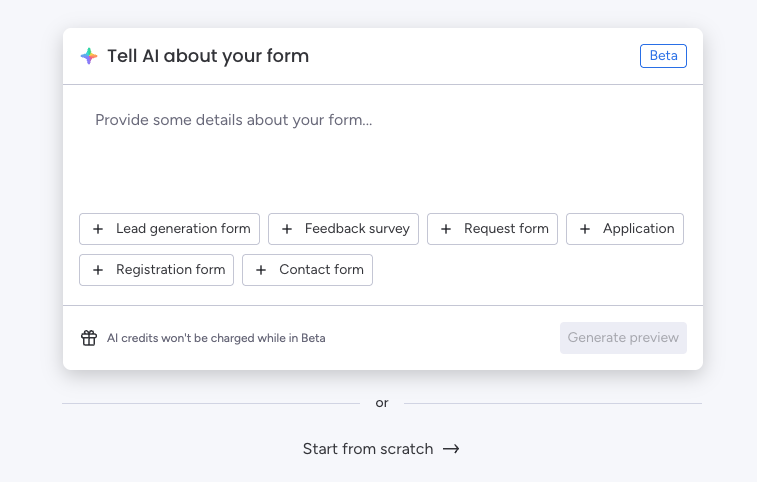Image resolution: width=757 pixels, height=482 pixels.
Task: Click the arrow beside Start from scratch
Action: [451, 449]
